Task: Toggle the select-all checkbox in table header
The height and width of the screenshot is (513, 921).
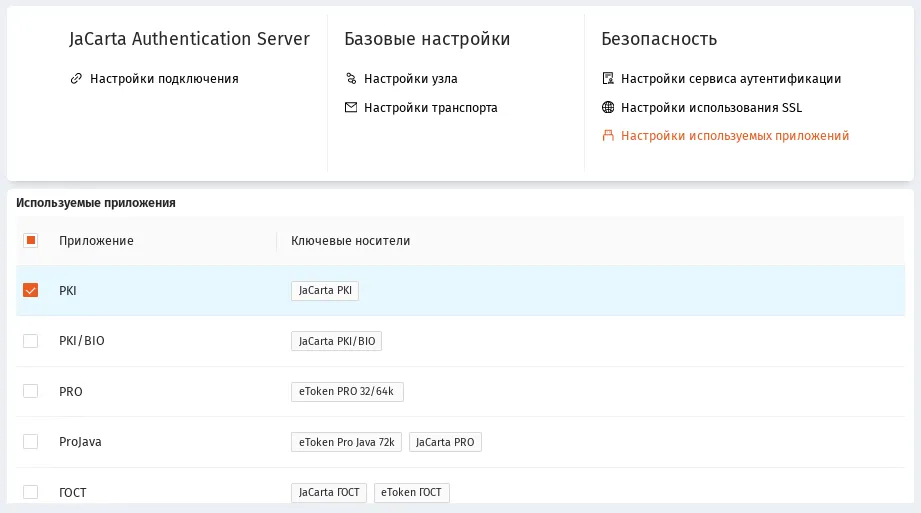Action: [x=31, y=240]
